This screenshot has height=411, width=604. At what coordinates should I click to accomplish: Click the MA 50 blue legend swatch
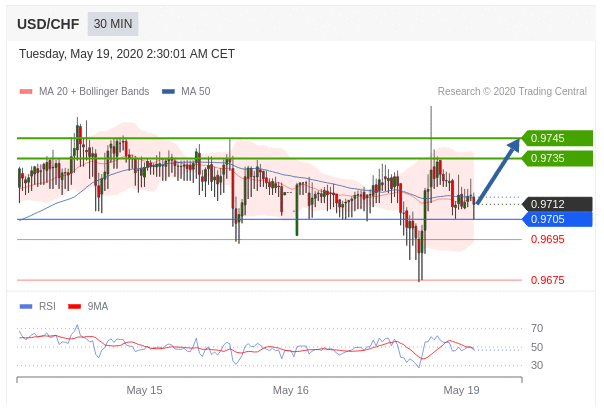[x=168, y=92]
